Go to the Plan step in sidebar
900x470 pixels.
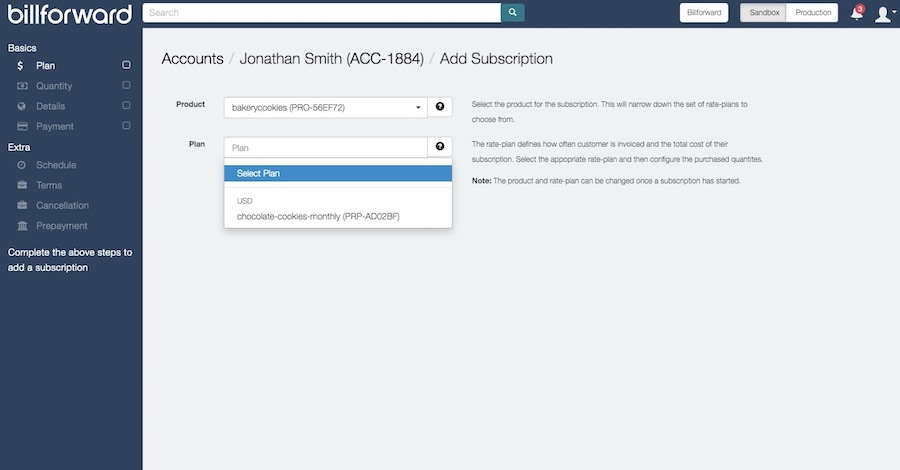tap(46, 66)
